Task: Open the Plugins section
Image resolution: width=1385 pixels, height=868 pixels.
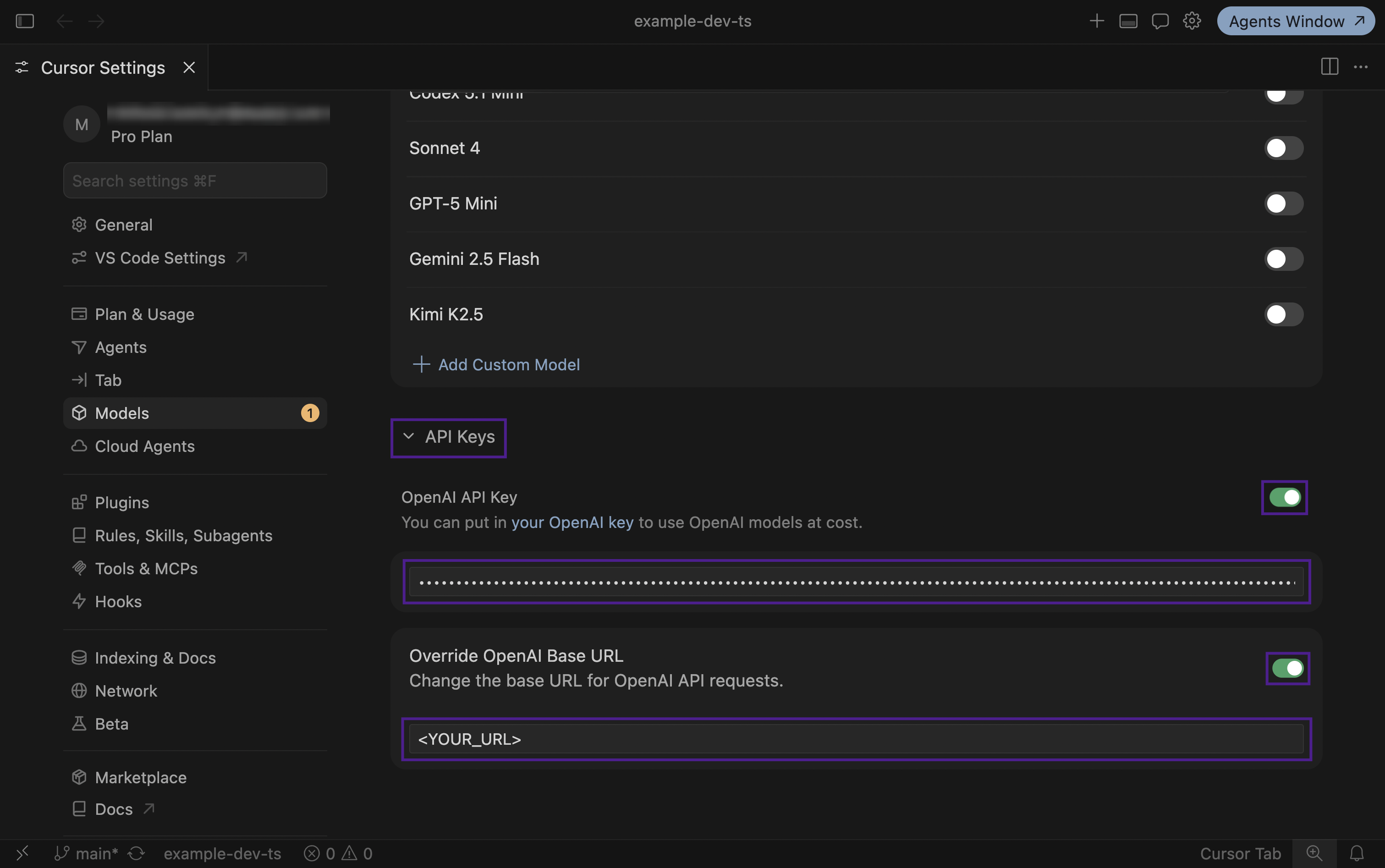Action: point(195,502)
